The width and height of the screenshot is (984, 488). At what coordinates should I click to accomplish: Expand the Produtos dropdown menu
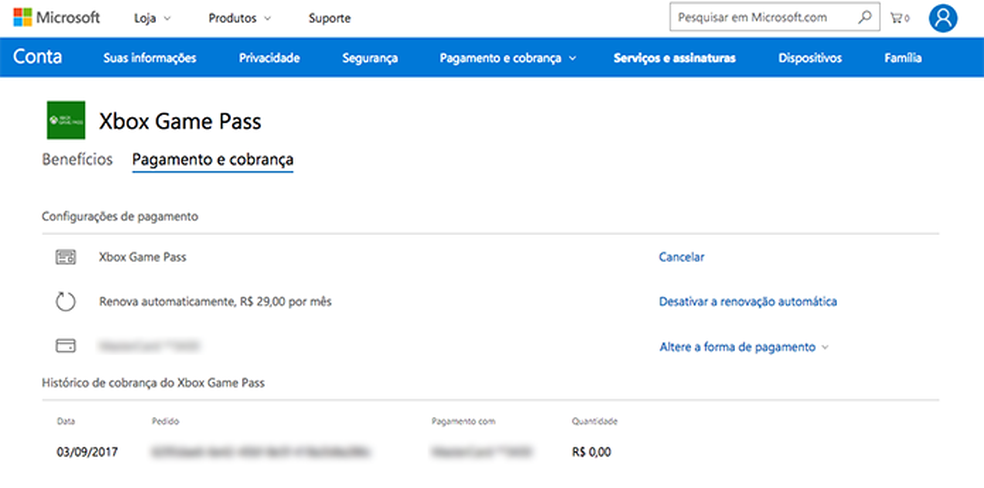(x=240, y=18)
